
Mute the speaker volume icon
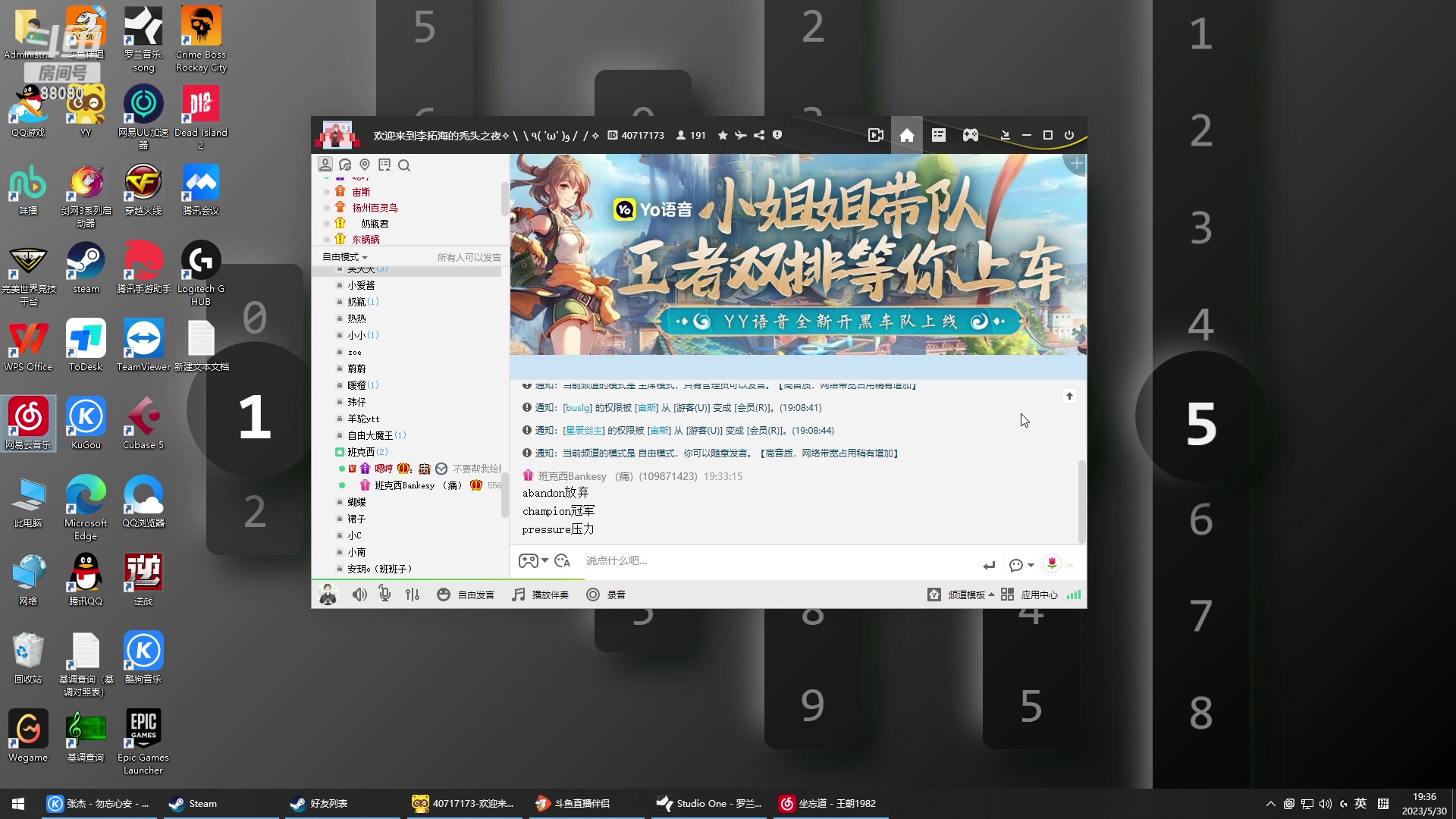point(359,595)
